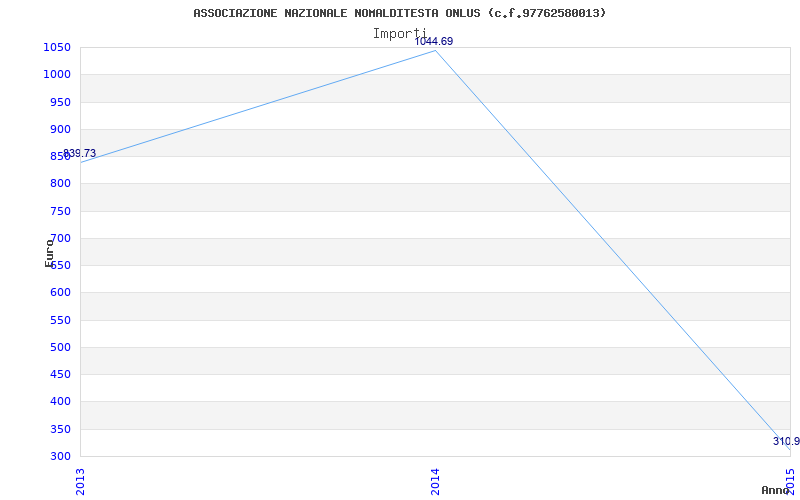Click the 300 y-axis tick label
Viewport: 800px width, 500px height.
[60, 457]
